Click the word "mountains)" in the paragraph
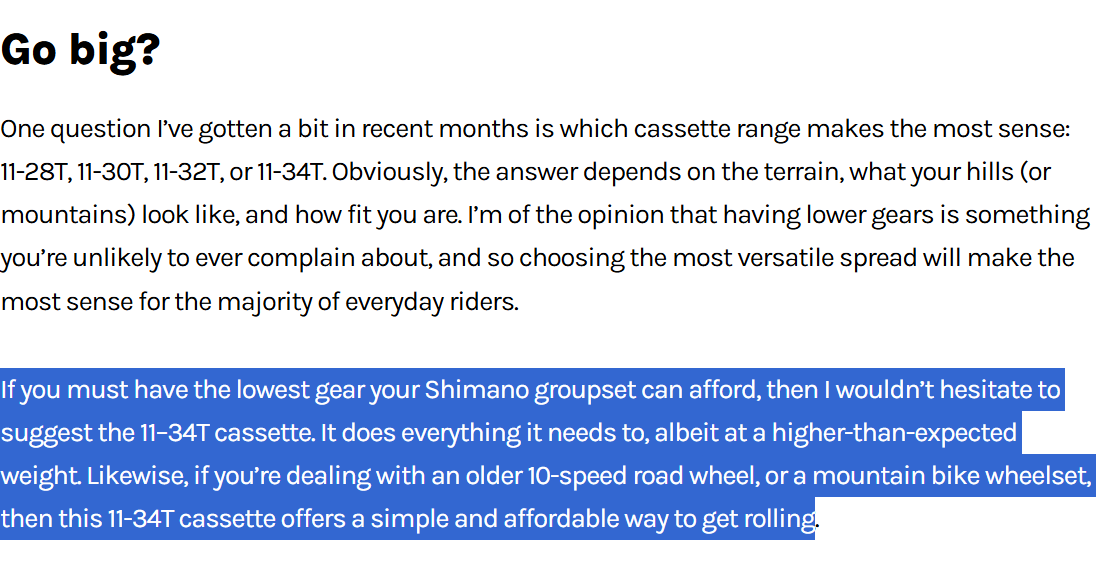This screenshot has height=565, width=1105. click(x=68, y=215)
